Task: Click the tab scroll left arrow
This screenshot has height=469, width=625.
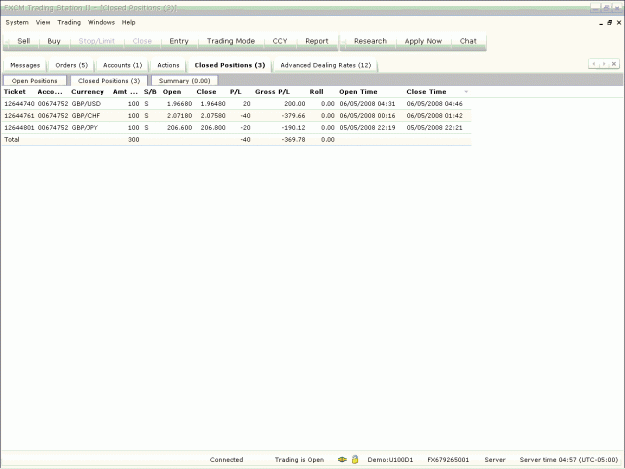Action: 594,64
